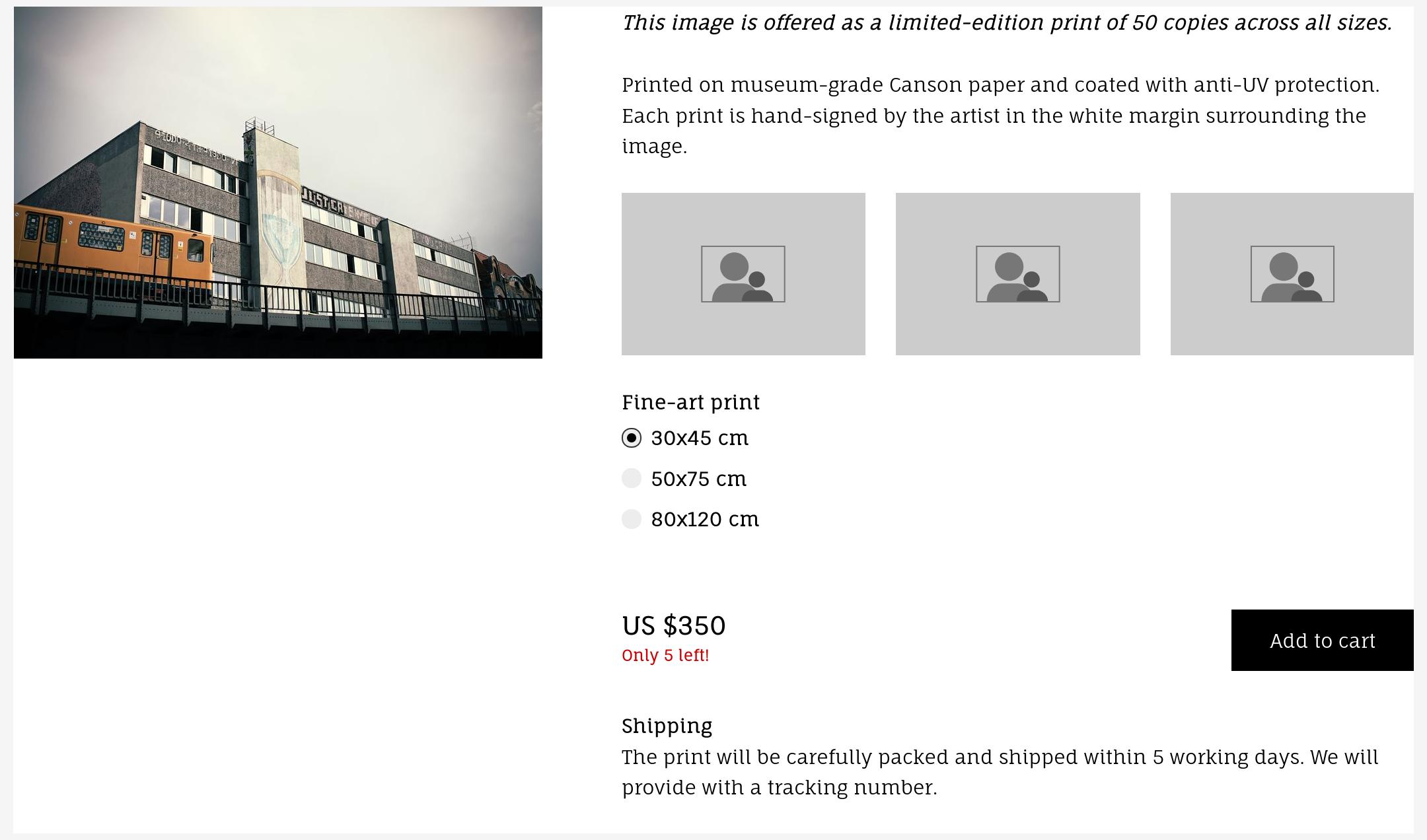Click the "80x120 cm" label text
The image size is (1427, 840).
705,519
